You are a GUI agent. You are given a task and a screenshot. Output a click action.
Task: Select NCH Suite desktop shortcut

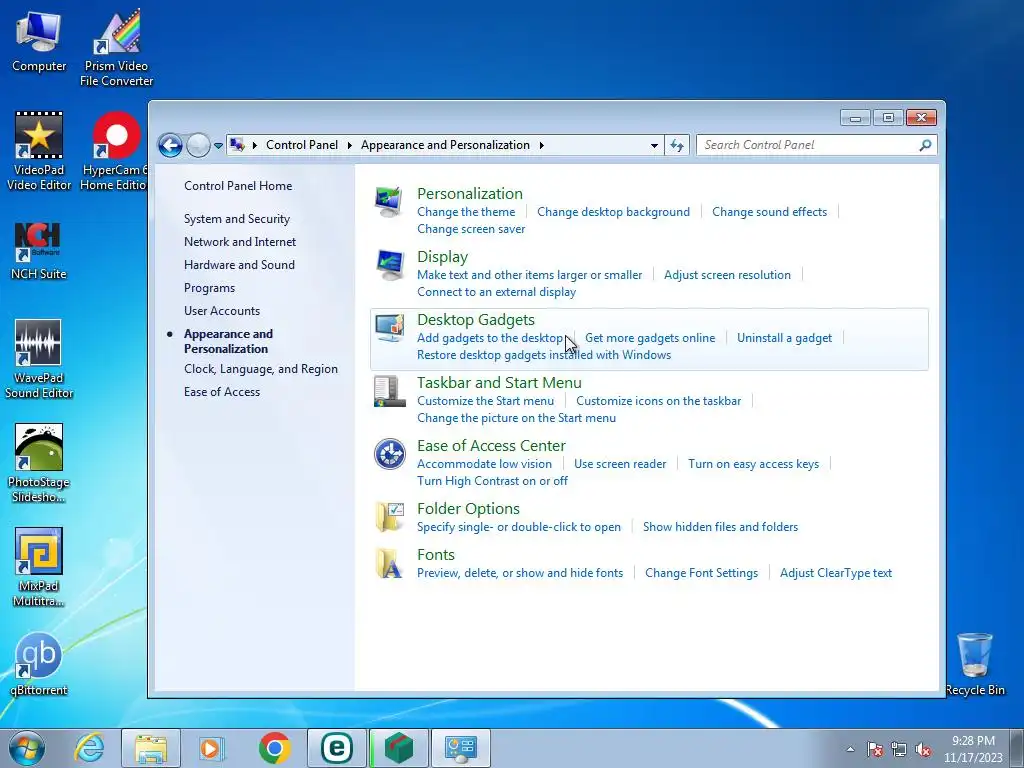click(39, 251)
